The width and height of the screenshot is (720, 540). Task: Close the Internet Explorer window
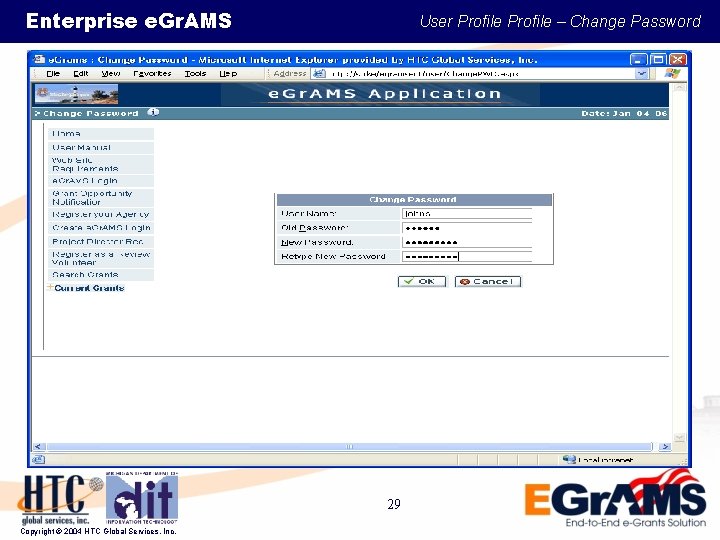tap(678, 59)
